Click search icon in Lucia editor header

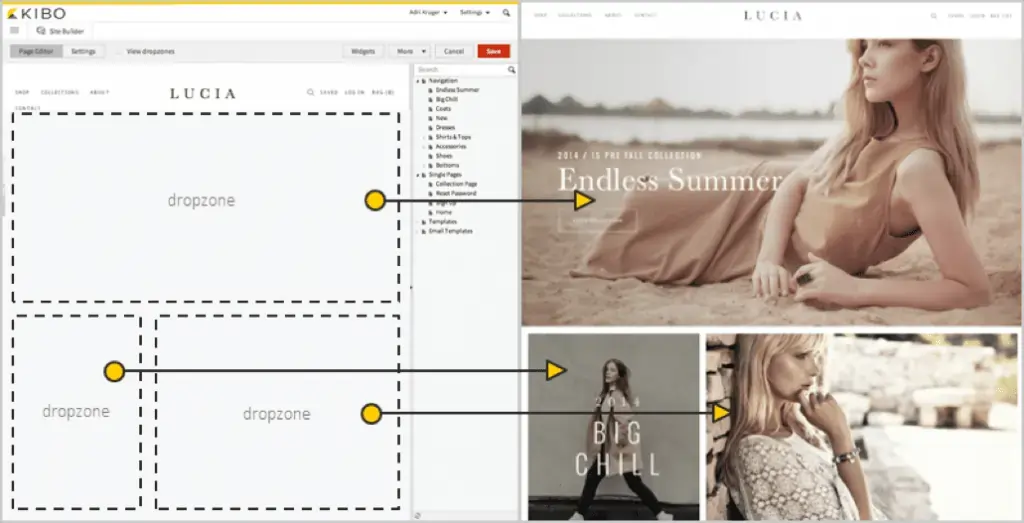pyautogui.click(x=311, y=93)
